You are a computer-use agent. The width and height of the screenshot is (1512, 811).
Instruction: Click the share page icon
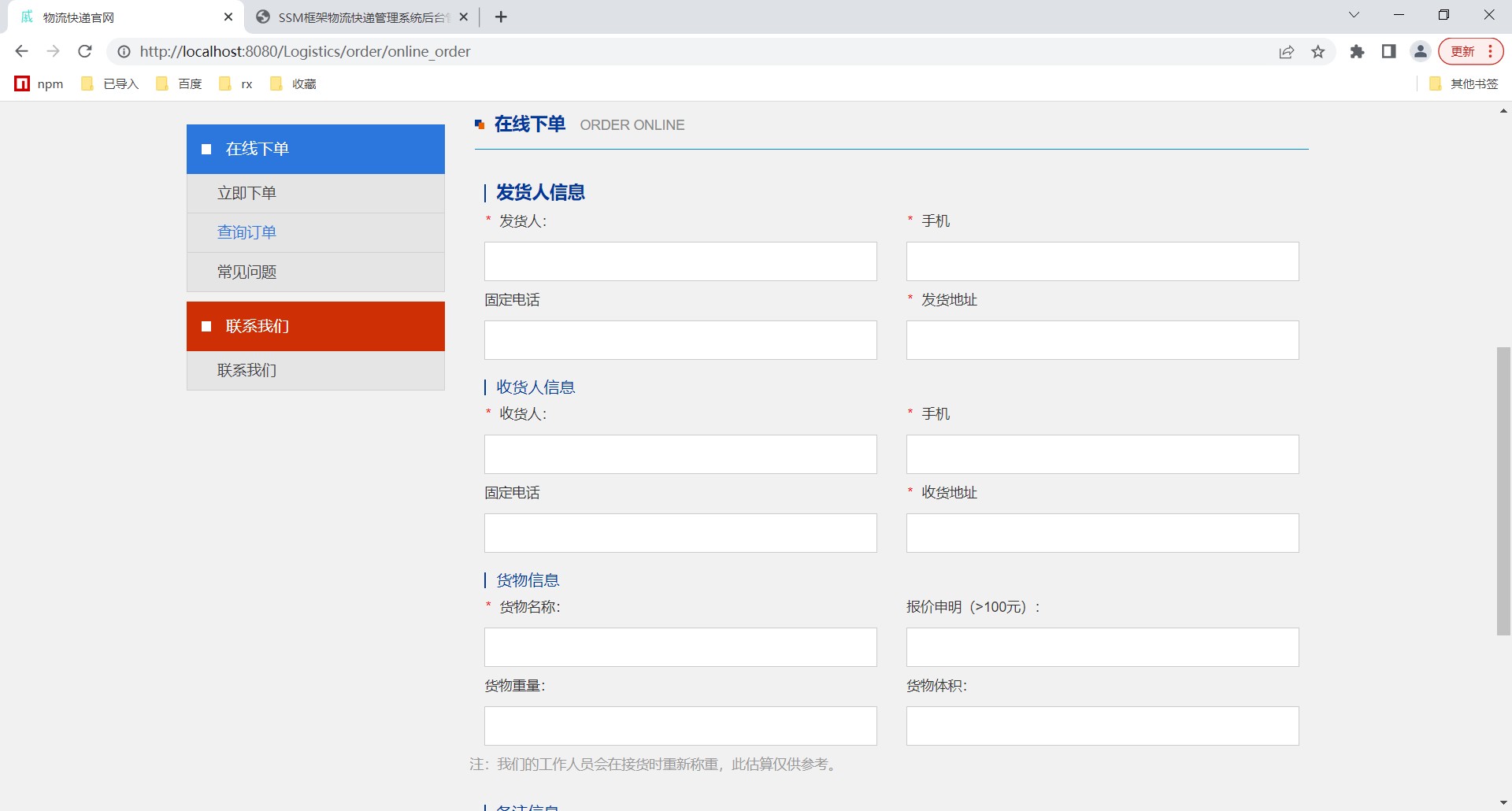coord(1287,52)
